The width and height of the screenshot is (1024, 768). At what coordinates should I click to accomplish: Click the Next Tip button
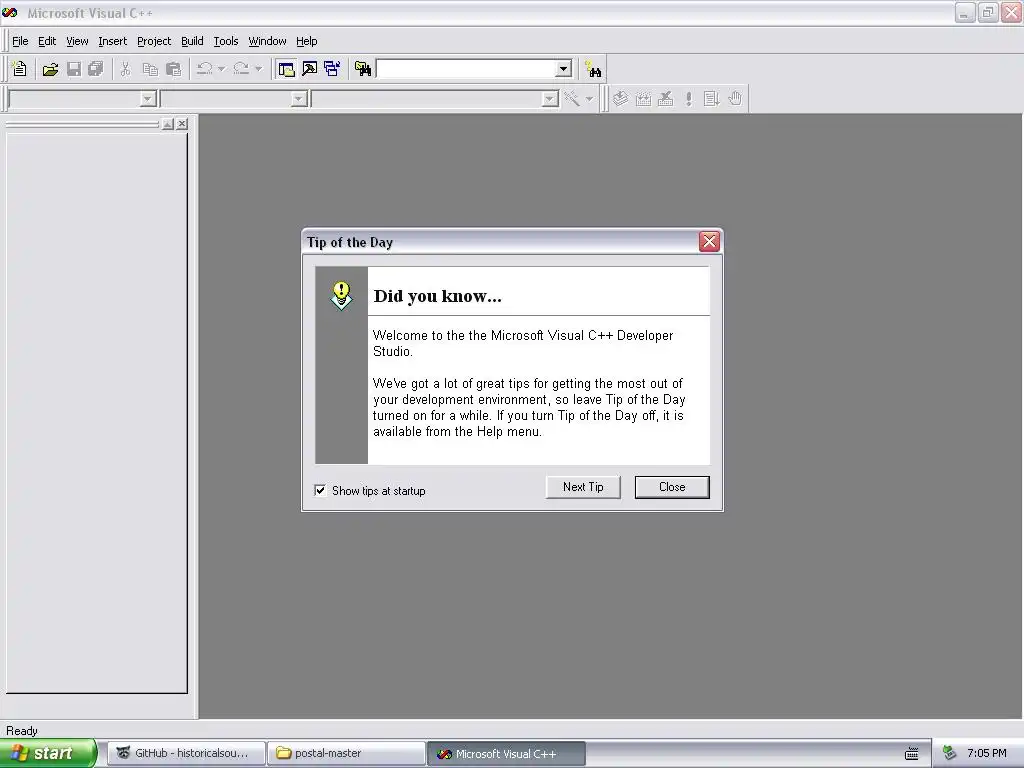click(x=583, y=487)
